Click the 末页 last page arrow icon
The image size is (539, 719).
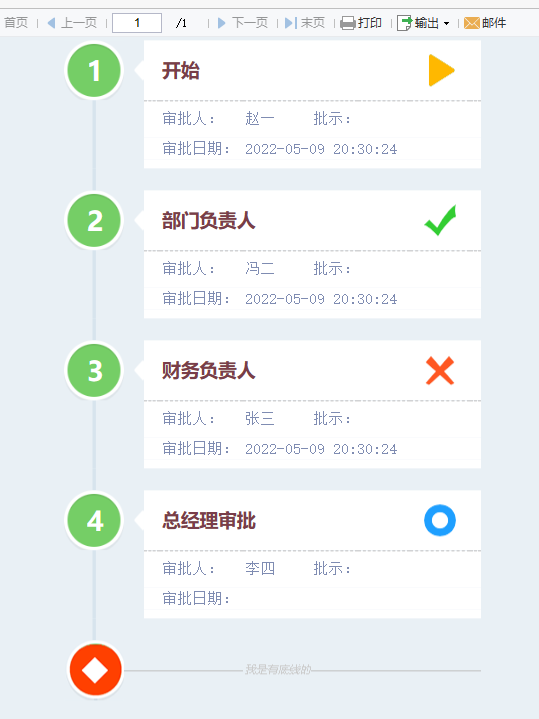coord(291,22)
